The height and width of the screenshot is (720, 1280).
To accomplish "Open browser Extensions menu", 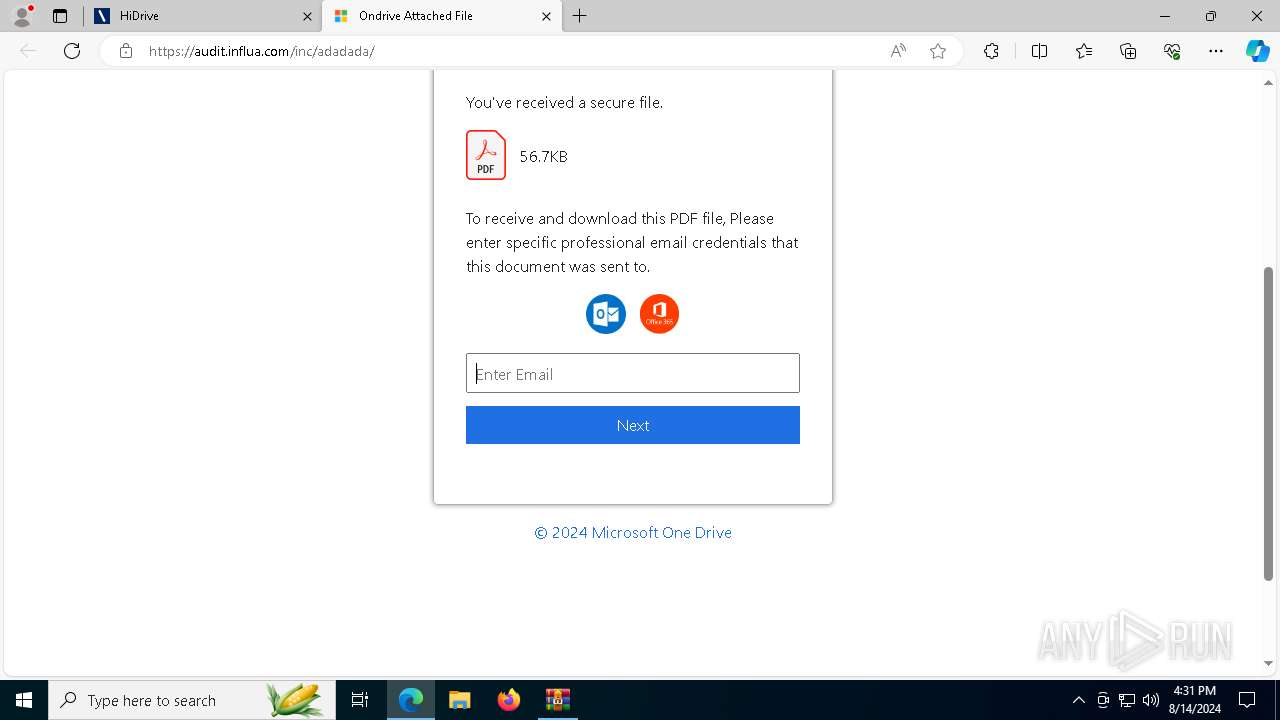I will (x=991, y=51).
